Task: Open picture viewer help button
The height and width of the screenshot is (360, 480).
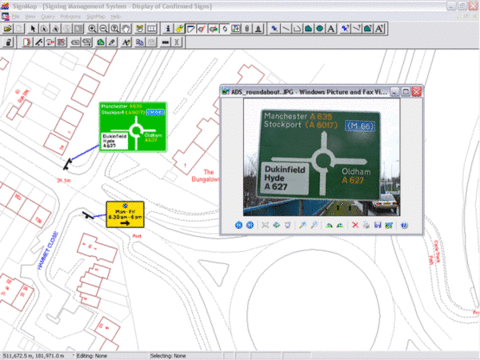Action: 404,225
